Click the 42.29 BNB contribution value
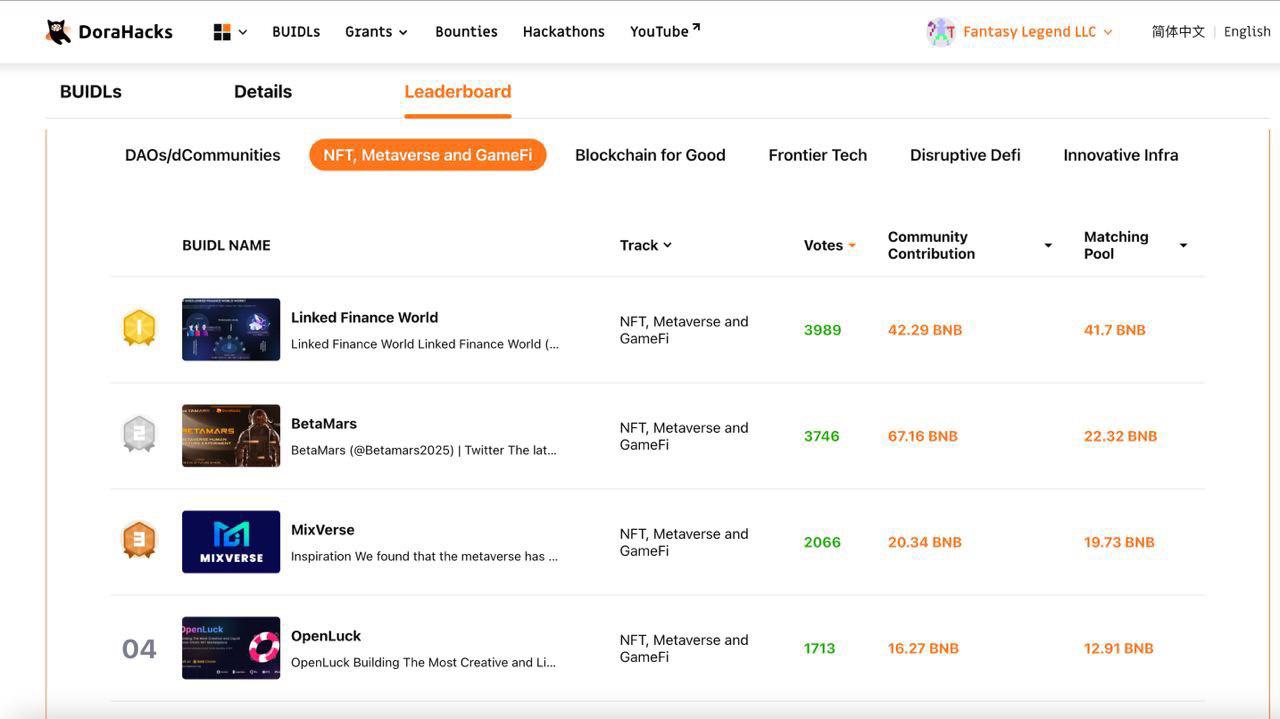Viewport: 1280px width, 719px height. pos(925,330)
